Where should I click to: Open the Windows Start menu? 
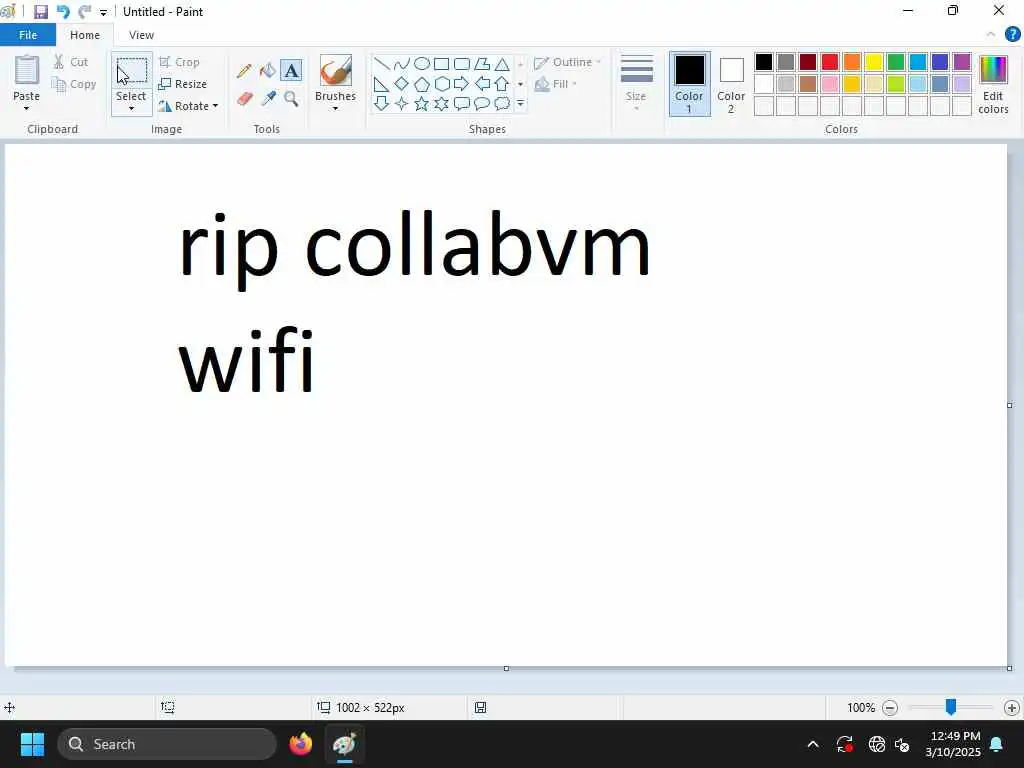click(32, 744)
